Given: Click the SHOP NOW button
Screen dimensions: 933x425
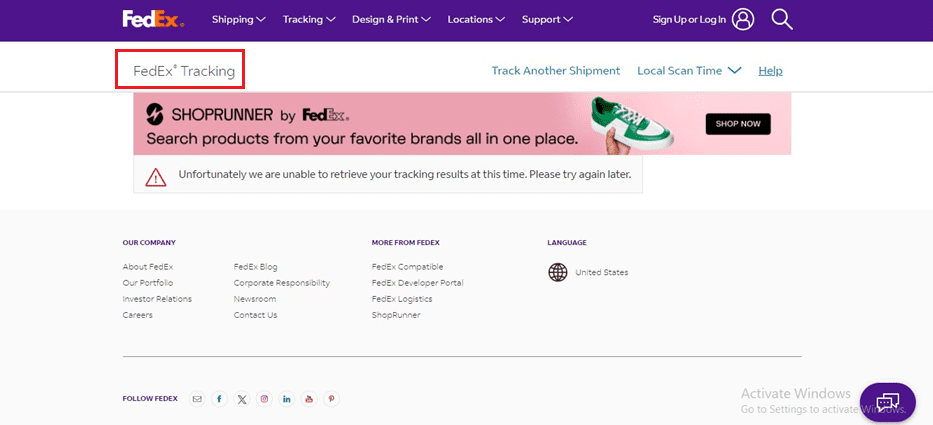Looking at the screenshot, I should coord(738,124).
